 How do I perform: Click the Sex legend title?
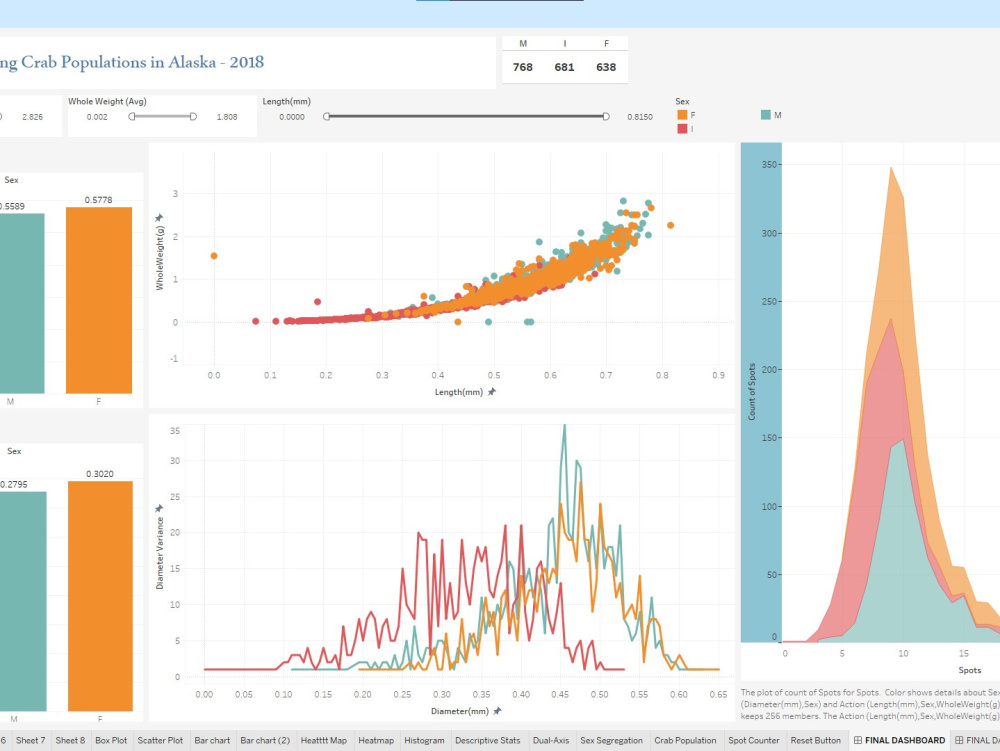[682, 101]
